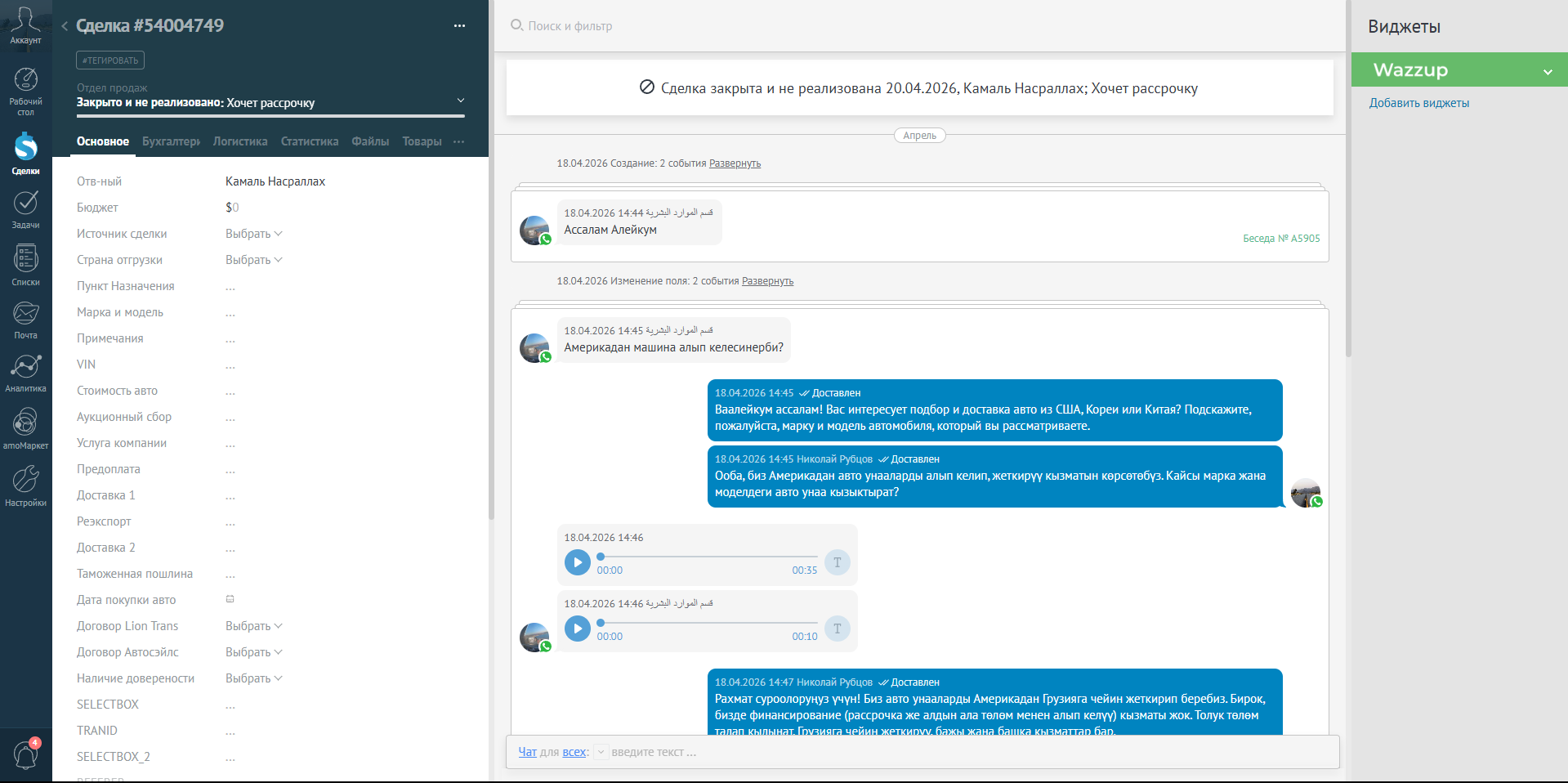
Task: Click the search magnifier icon
Action: tap(516, 25)
